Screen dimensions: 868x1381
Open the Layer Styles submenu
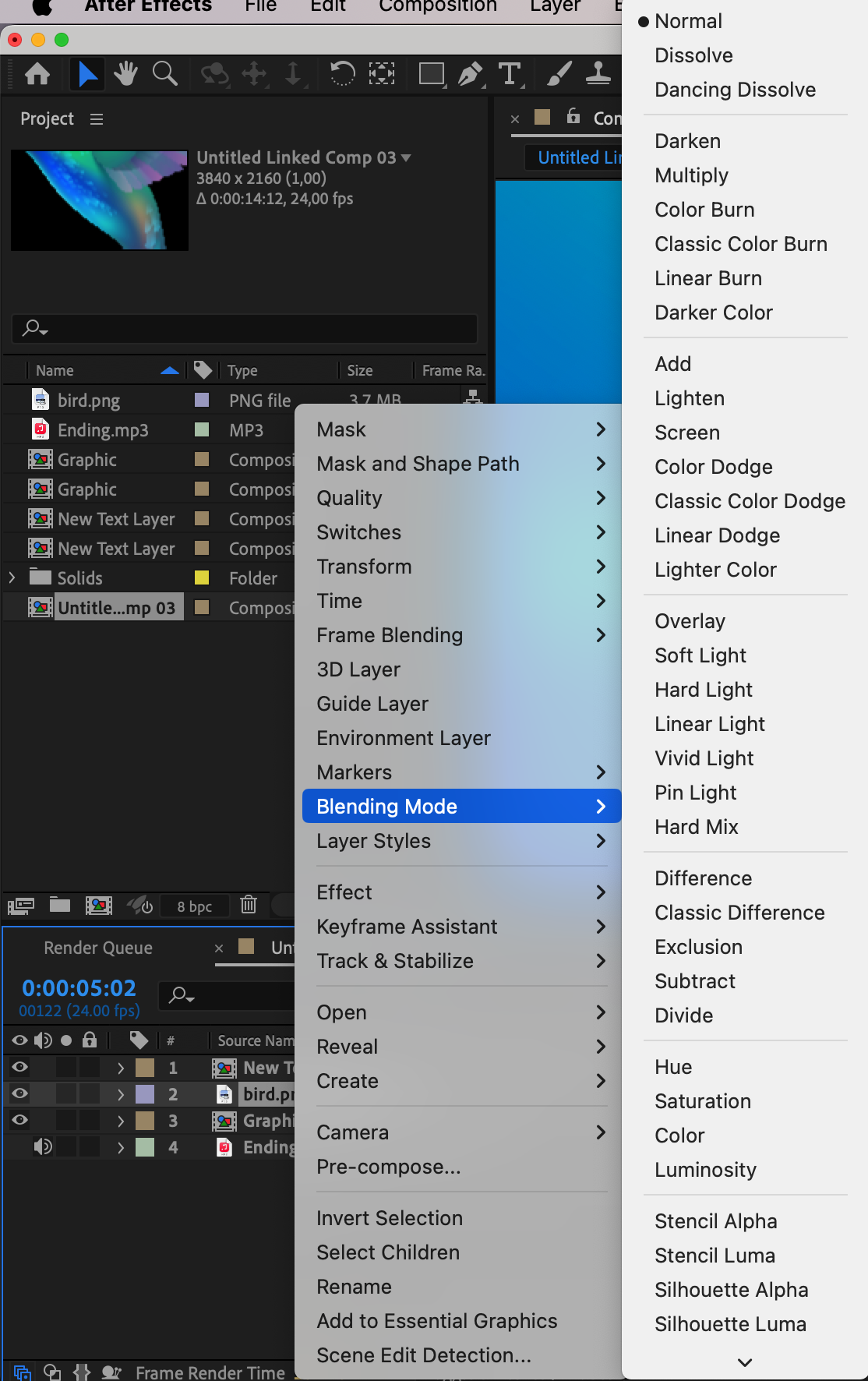click(461, 841)
